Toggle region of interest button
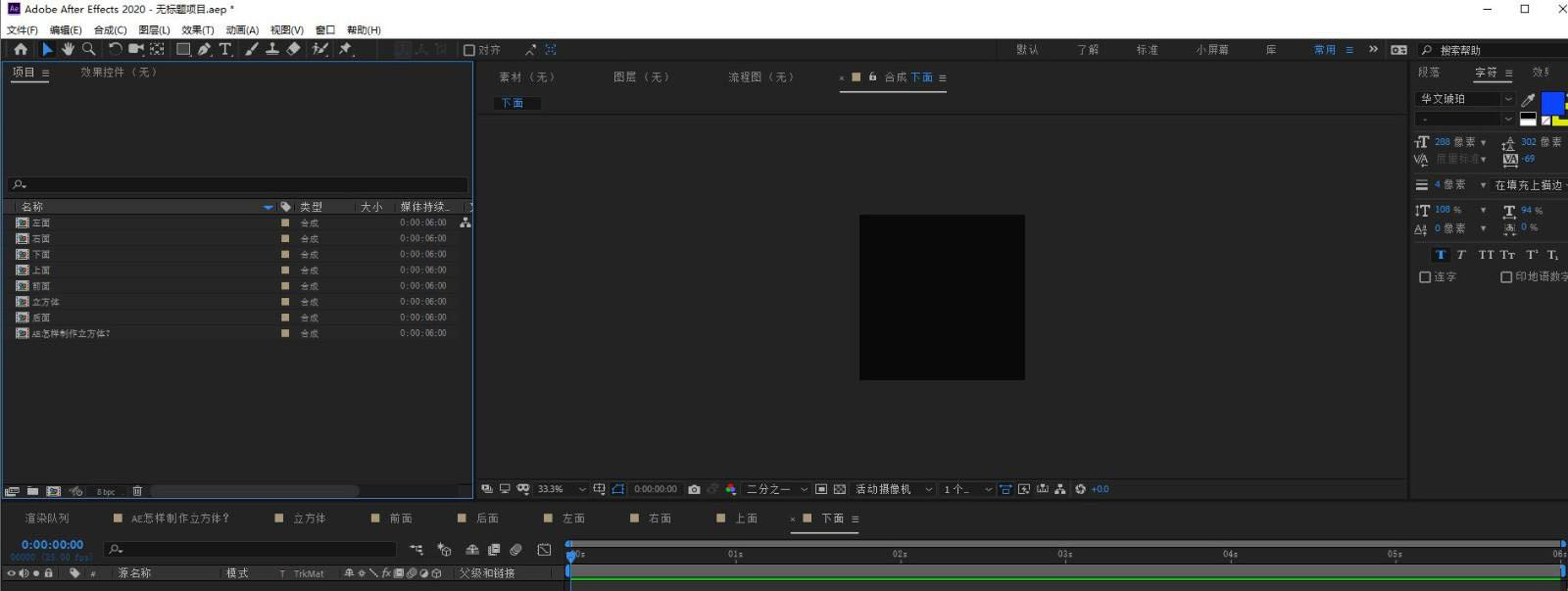Image resolution: width=1568 pixels, height=591 pixels. coord(821,489)
